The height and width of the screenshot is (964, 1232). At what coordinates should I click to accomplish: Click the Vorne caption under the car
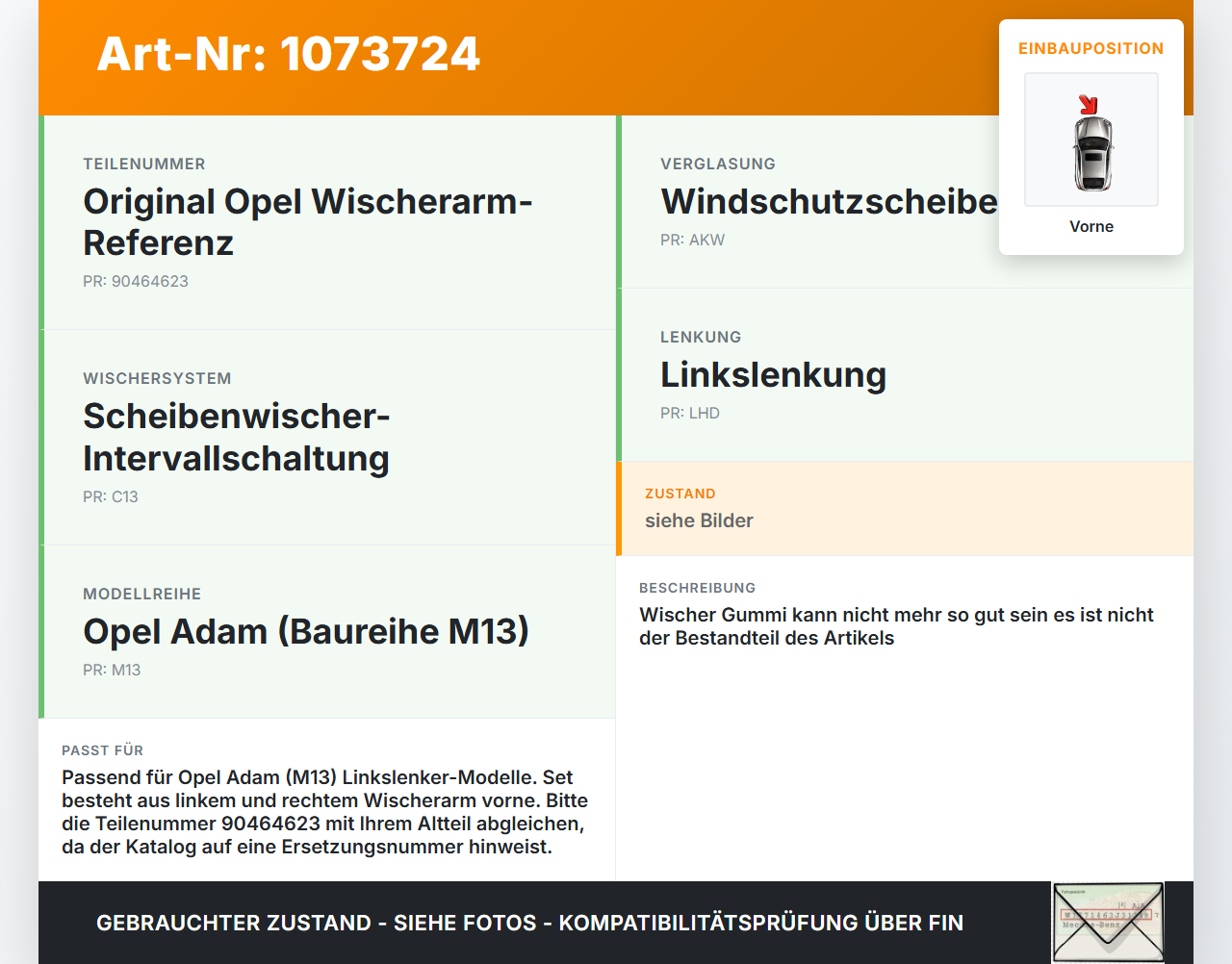[1091, 226]
